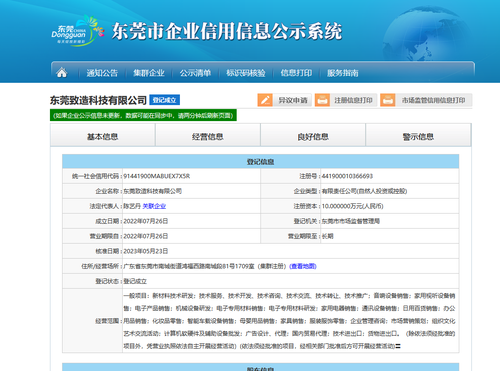The width and height of the screenshot is (500, 371).
Task: Click the 企业类型 value 有限责任公司
Action: (x=364, y=191)
